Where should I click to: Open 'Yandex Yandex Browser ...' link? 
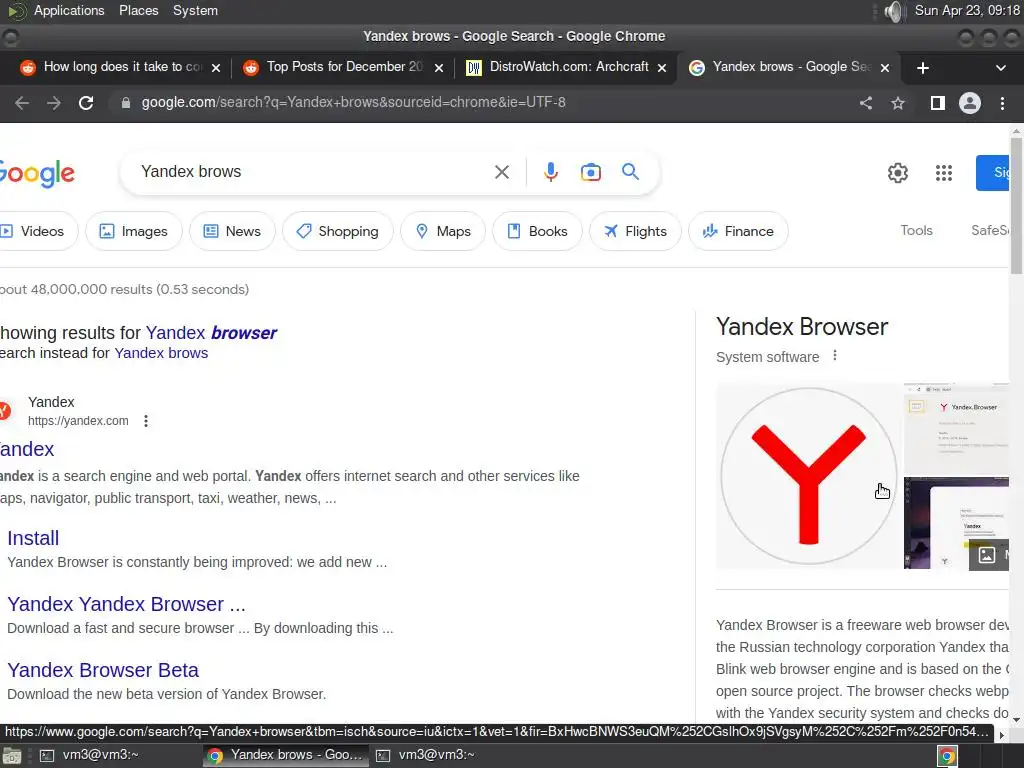click(127, 604)
